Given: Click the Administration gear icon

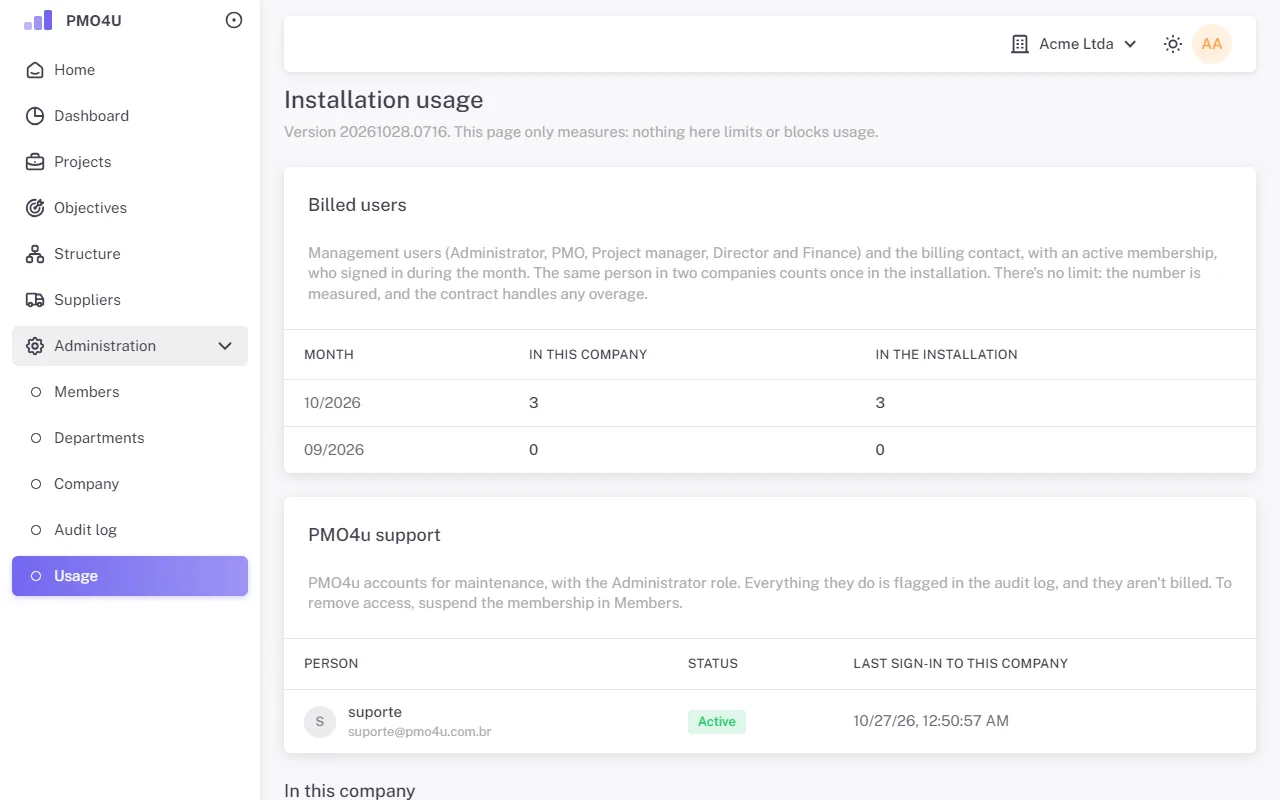Looking at the screenshot, I should pyautogui.click(x=35, y=346).
